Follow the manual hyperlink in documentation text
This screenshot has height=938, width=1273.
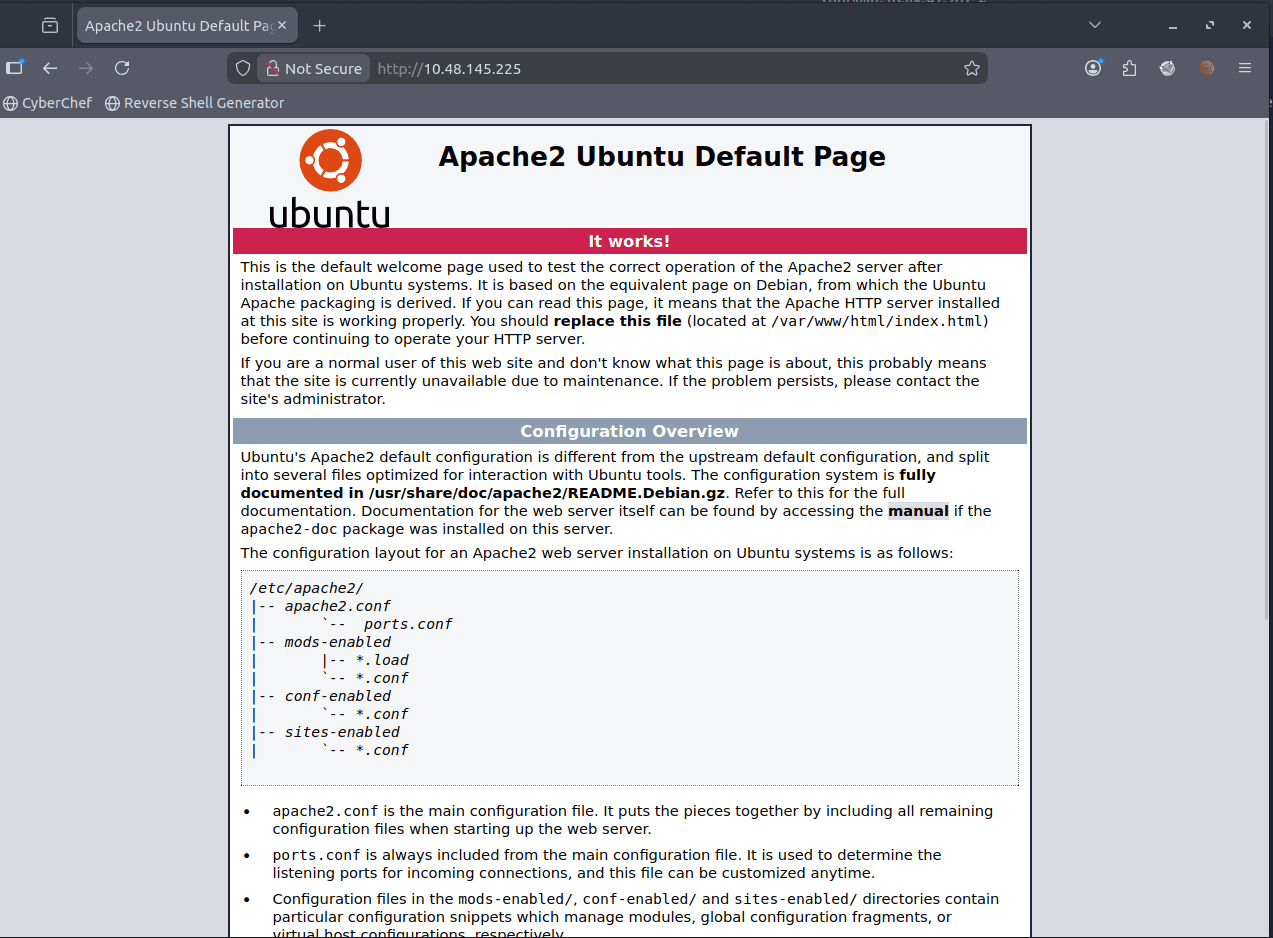click(918, 511)
